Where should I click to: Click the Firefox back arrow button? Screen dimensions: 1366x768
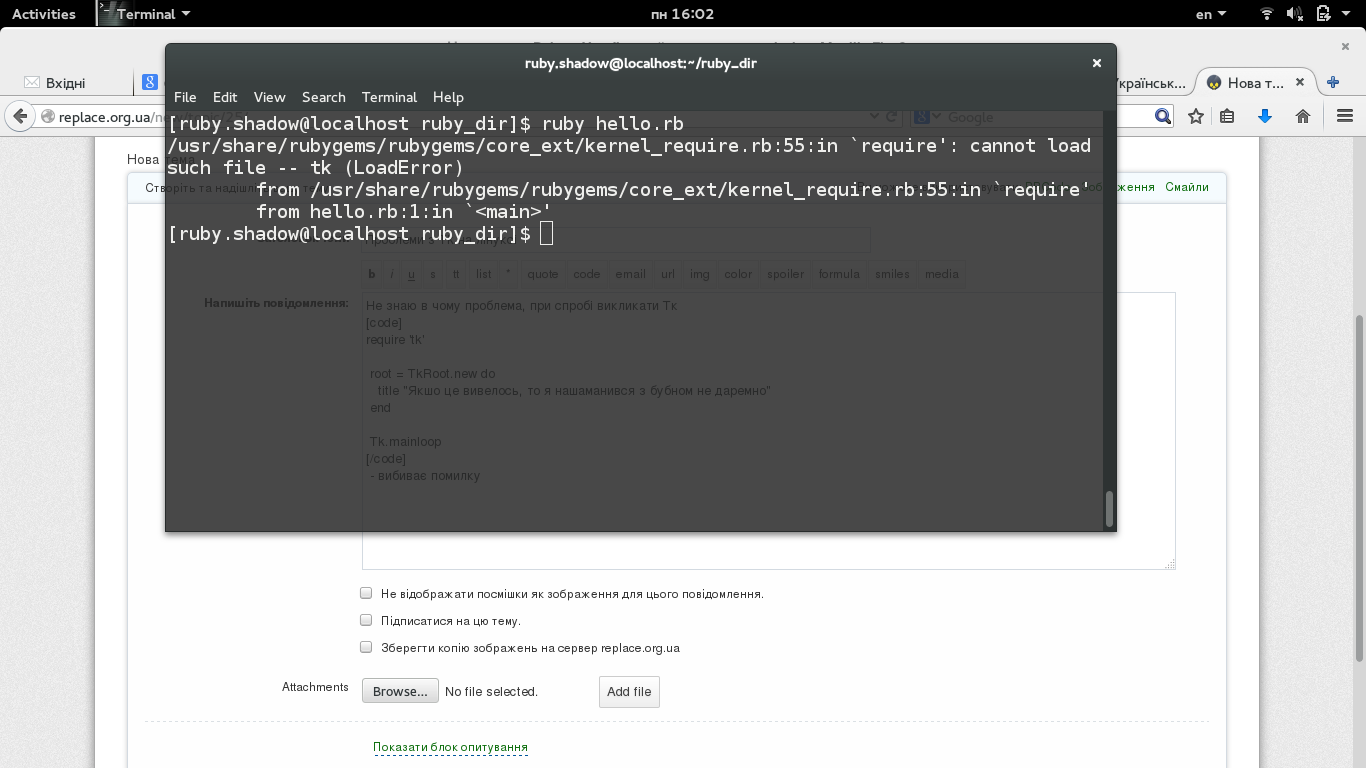pyautogui.click(x=19, y=117)
